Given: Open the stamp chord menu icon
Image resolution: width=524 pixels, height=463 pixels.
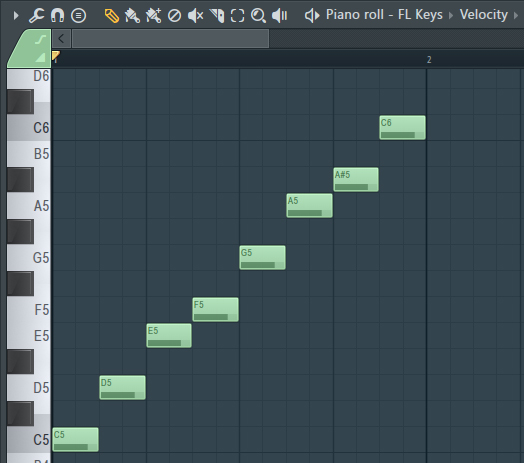Looking at the screenshot, I should 79,15.
